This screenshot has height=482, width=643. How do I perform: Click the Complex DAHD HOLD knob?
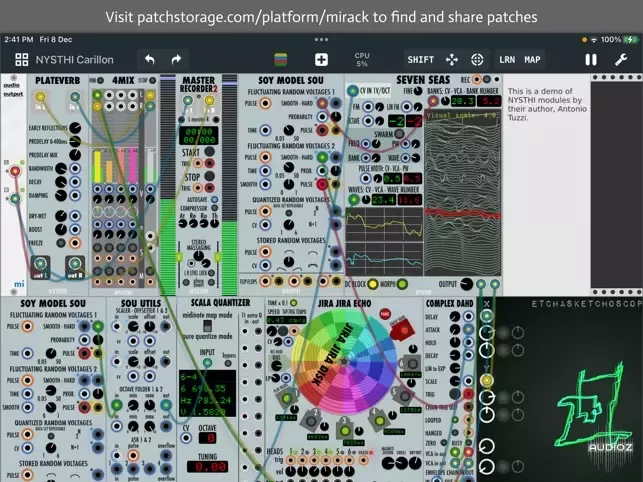455,343
